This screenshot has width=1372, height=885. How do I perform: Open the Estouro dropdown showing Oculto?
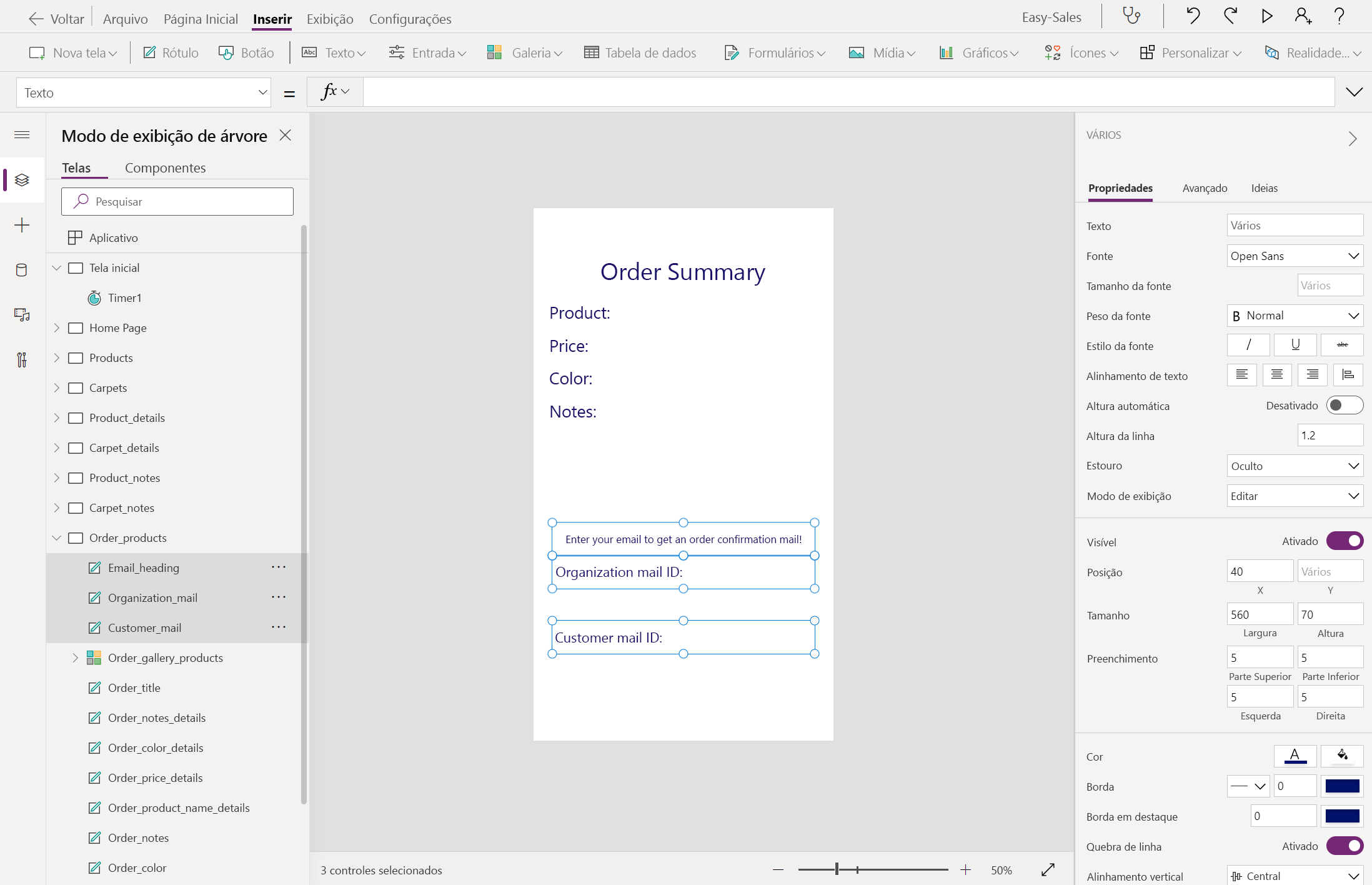coord(1295,466)
